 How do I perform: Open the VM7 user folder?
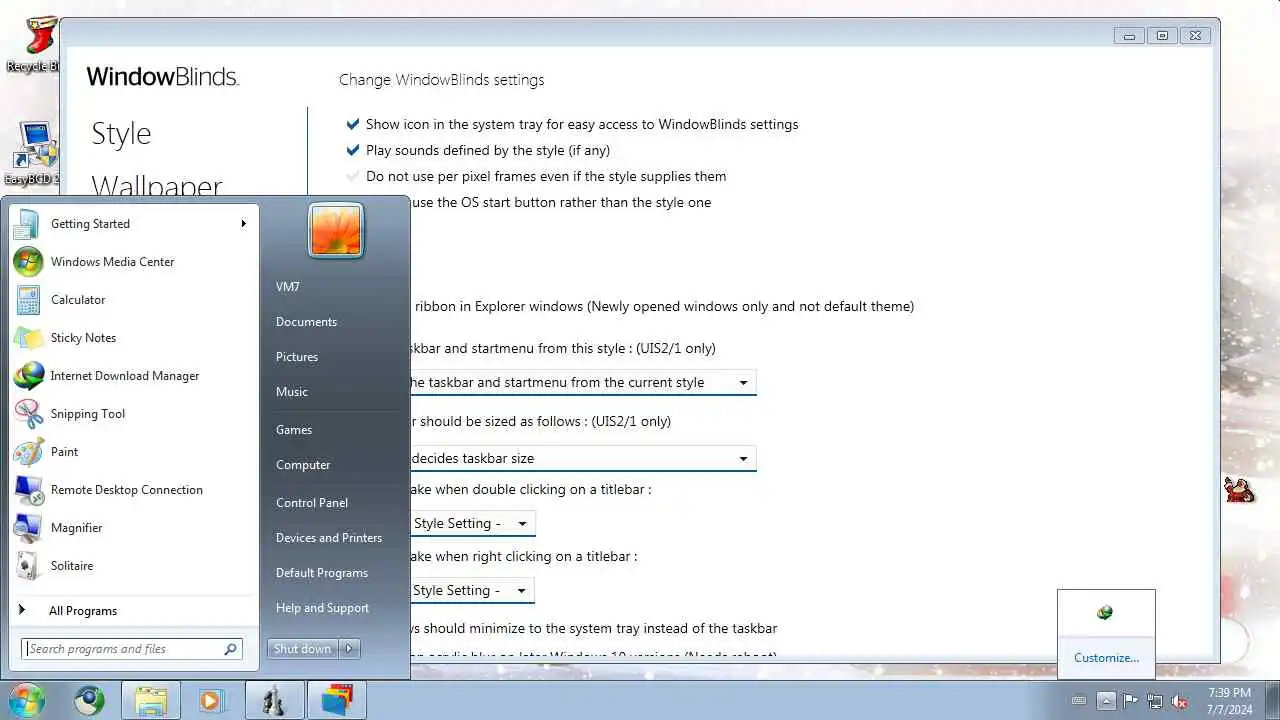click(x=288, y=287)
